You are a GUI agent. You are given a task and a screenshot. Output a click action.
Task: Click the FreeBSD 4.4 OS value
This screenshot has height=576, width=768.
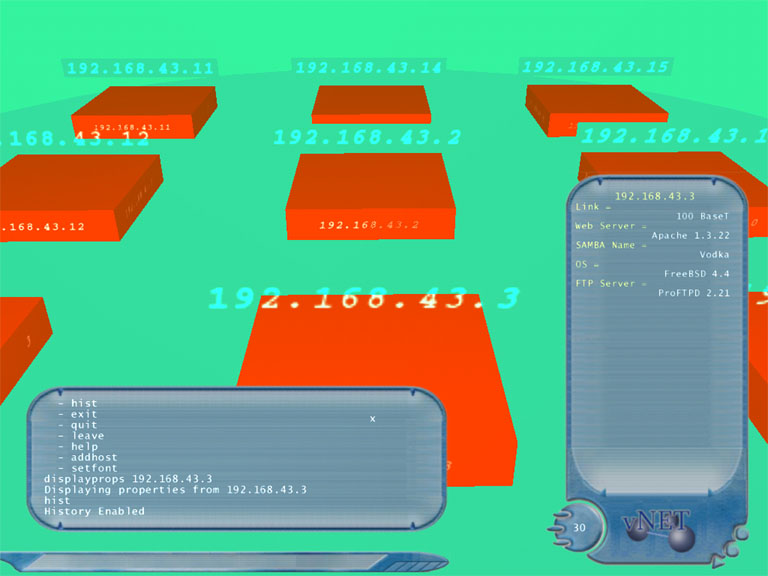(x=698, y=273)
